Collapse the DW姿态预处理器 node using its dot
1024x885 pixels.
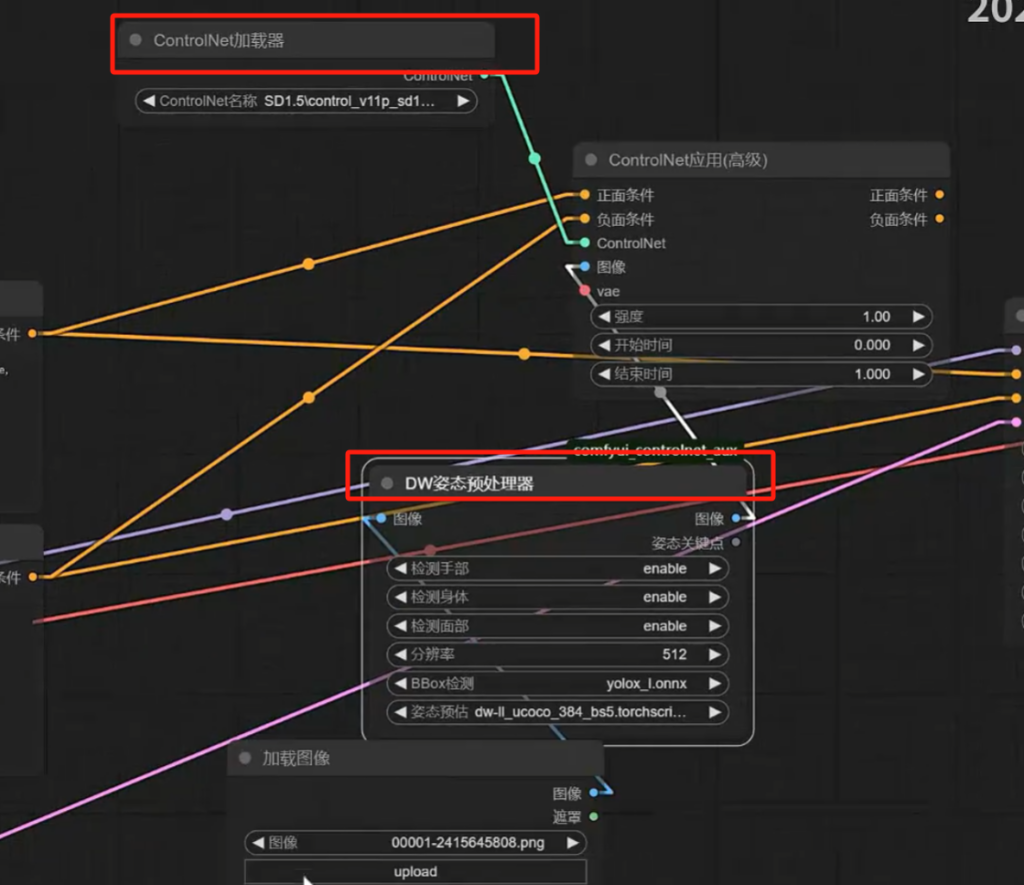coord(387,484)
